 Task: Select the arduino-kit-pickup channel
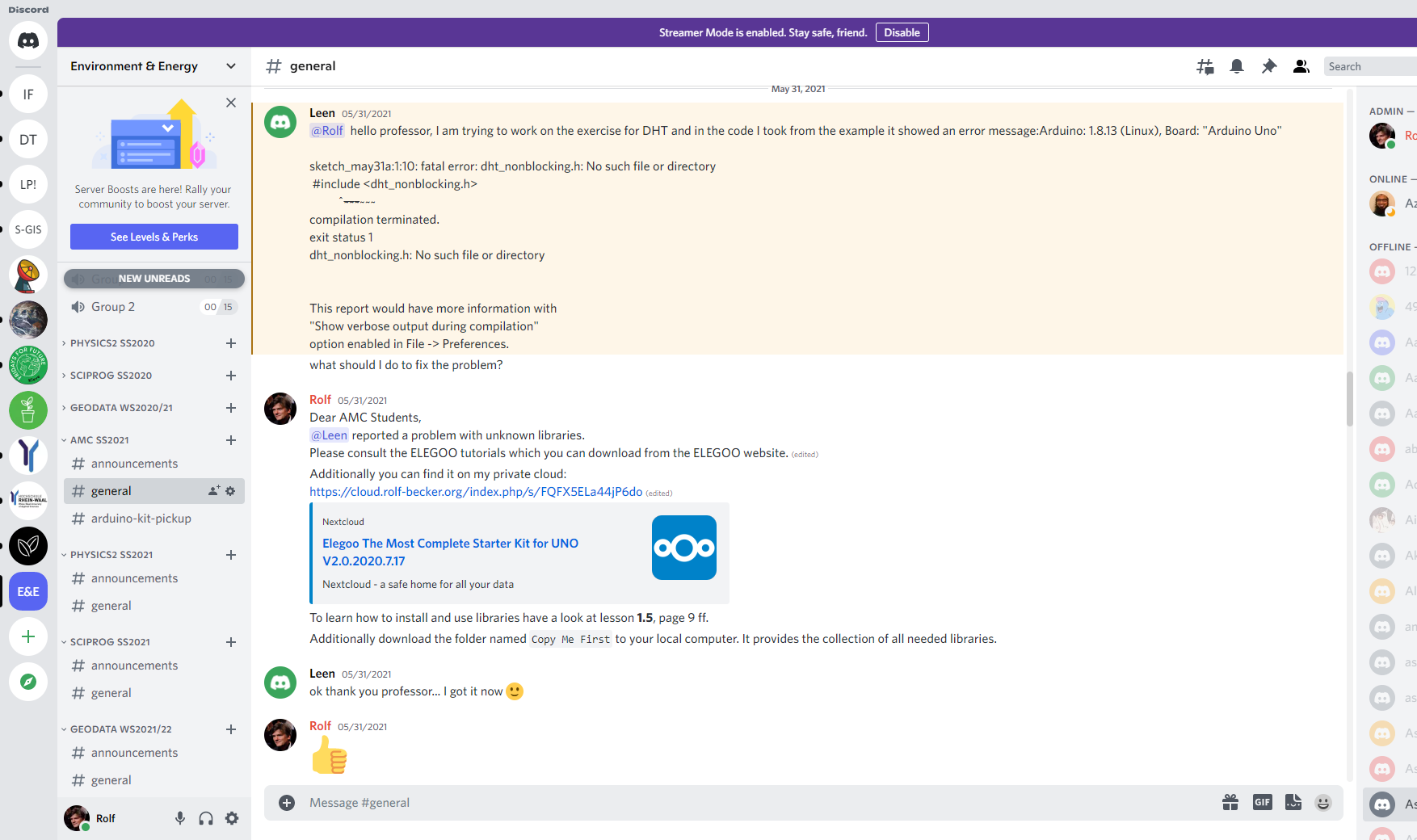[x=141, y=519]
